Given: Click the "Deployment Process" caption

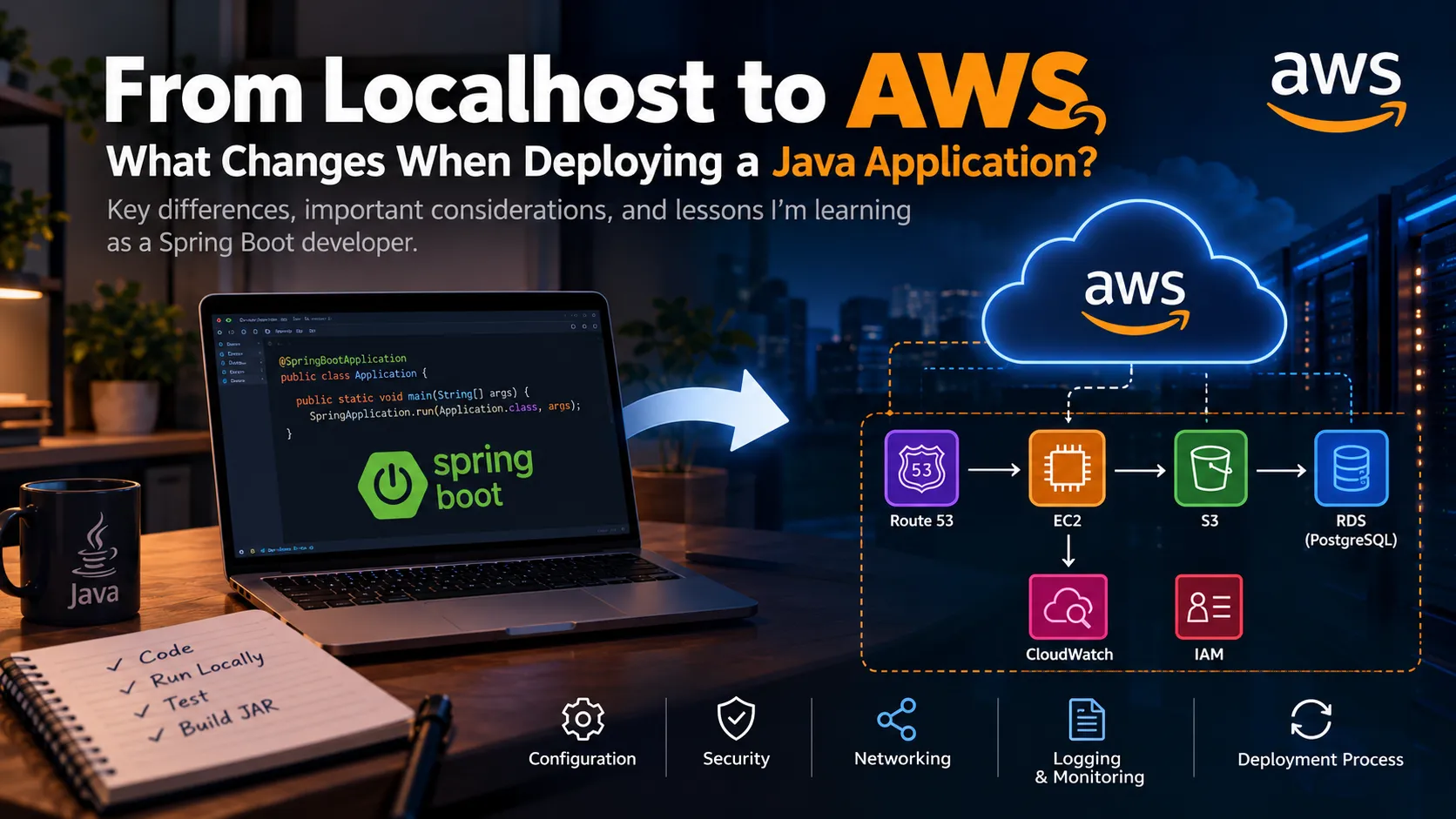Looking at the screenshot, I should click(1320, 760).
